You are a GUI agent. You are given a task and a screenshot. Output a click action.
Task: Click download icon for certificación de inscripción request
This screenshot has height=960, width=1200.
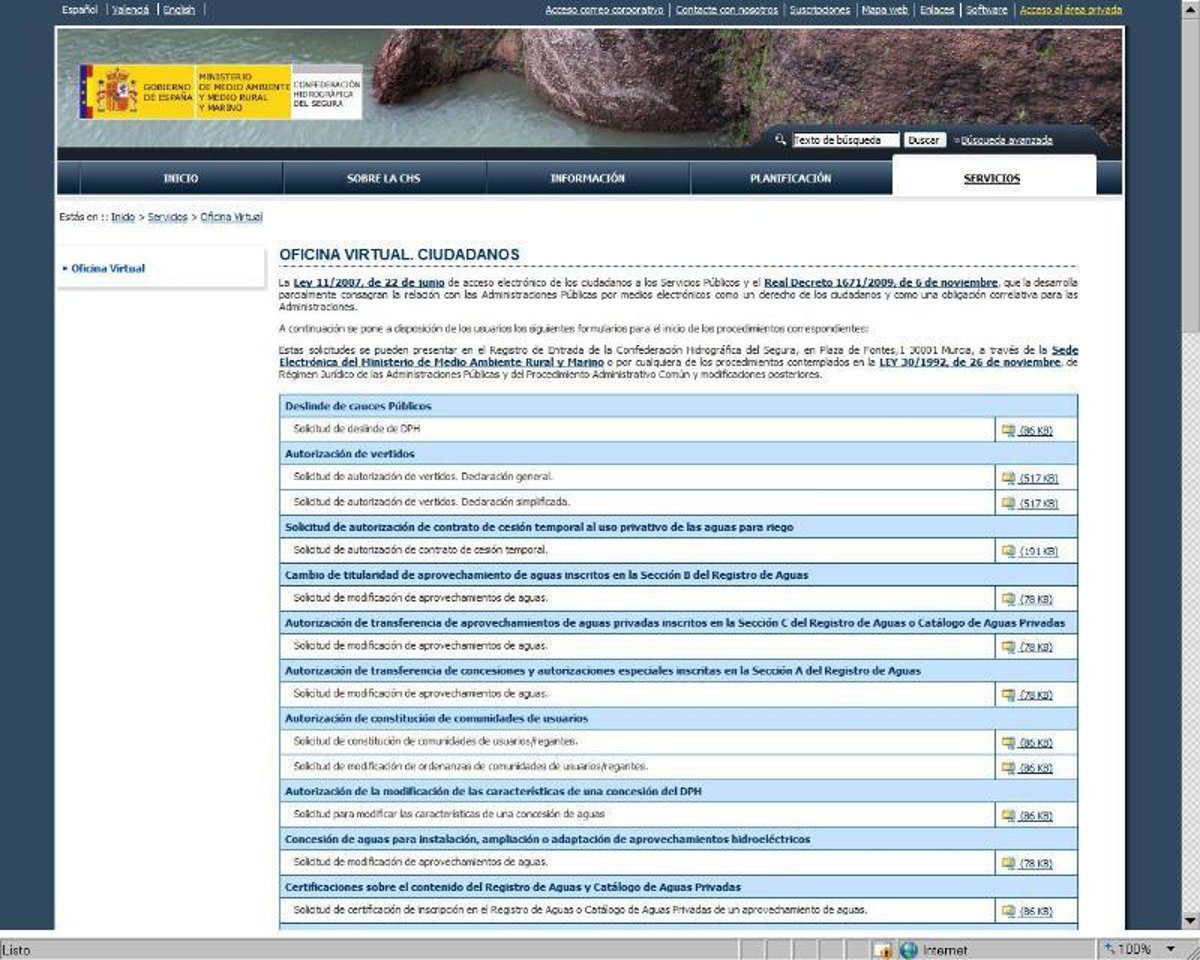(x=1008, y=911)
